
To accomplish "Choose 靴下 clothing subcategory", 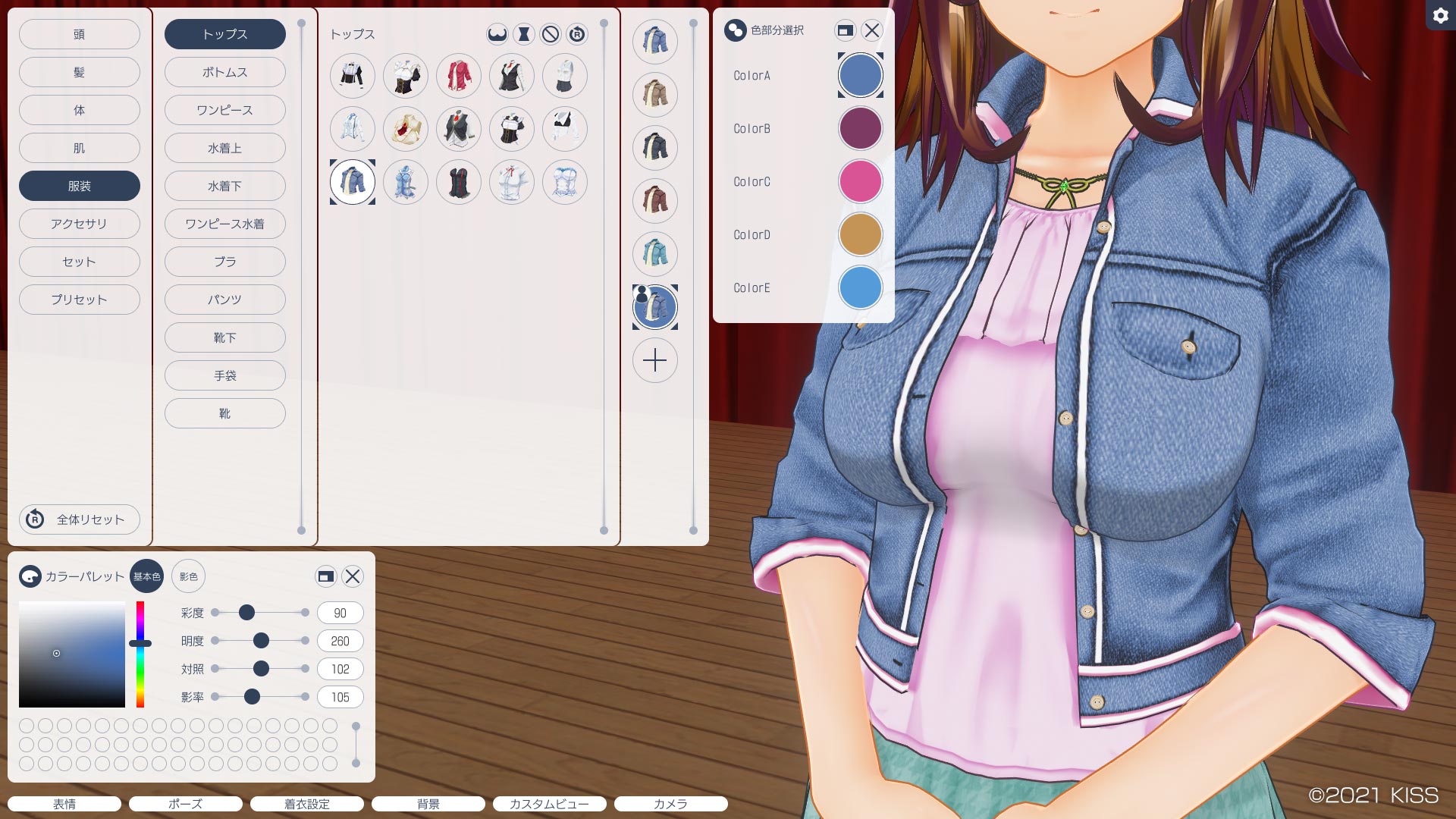I will [225, 337].
